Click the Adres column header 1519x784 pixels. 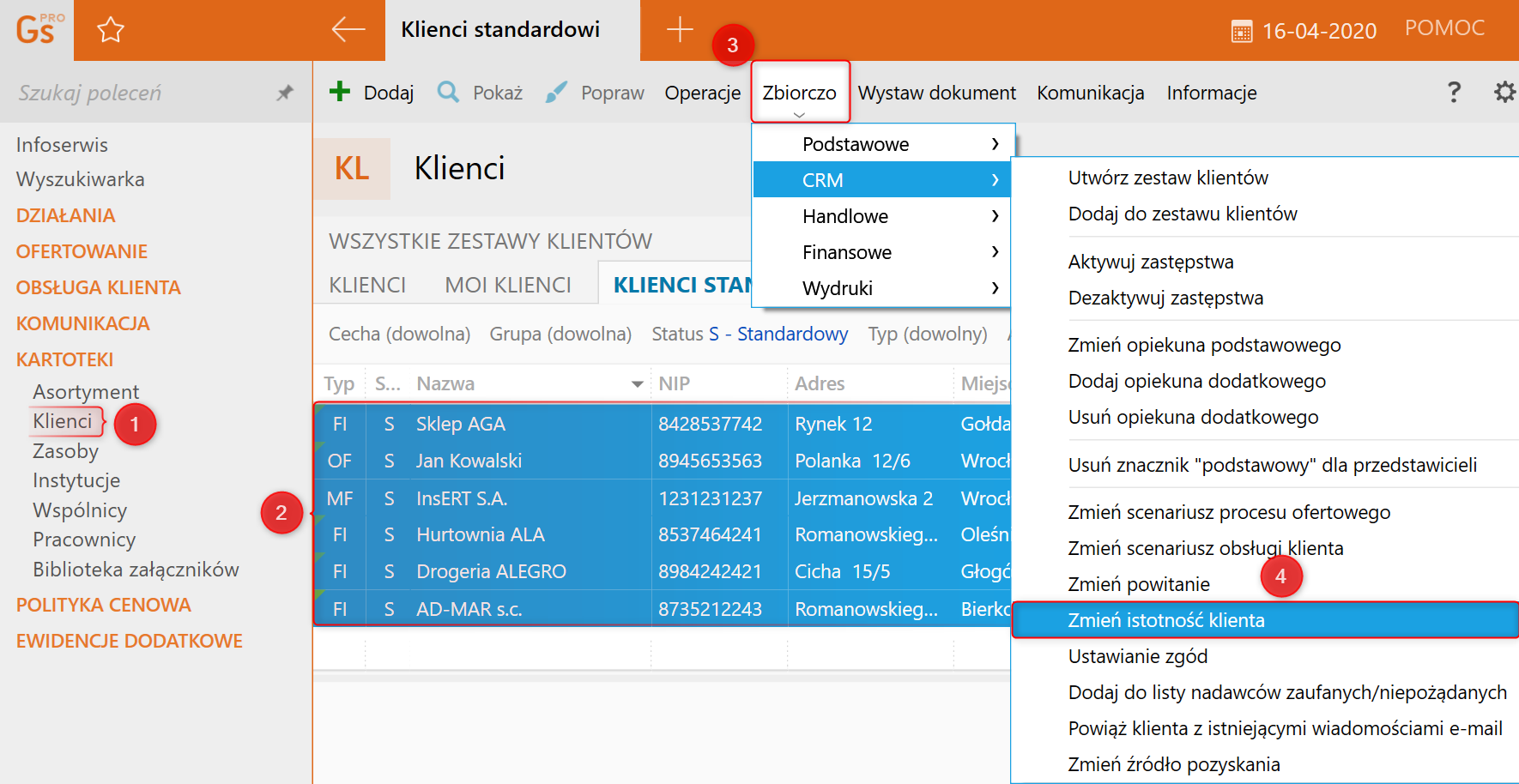point(870,383)
